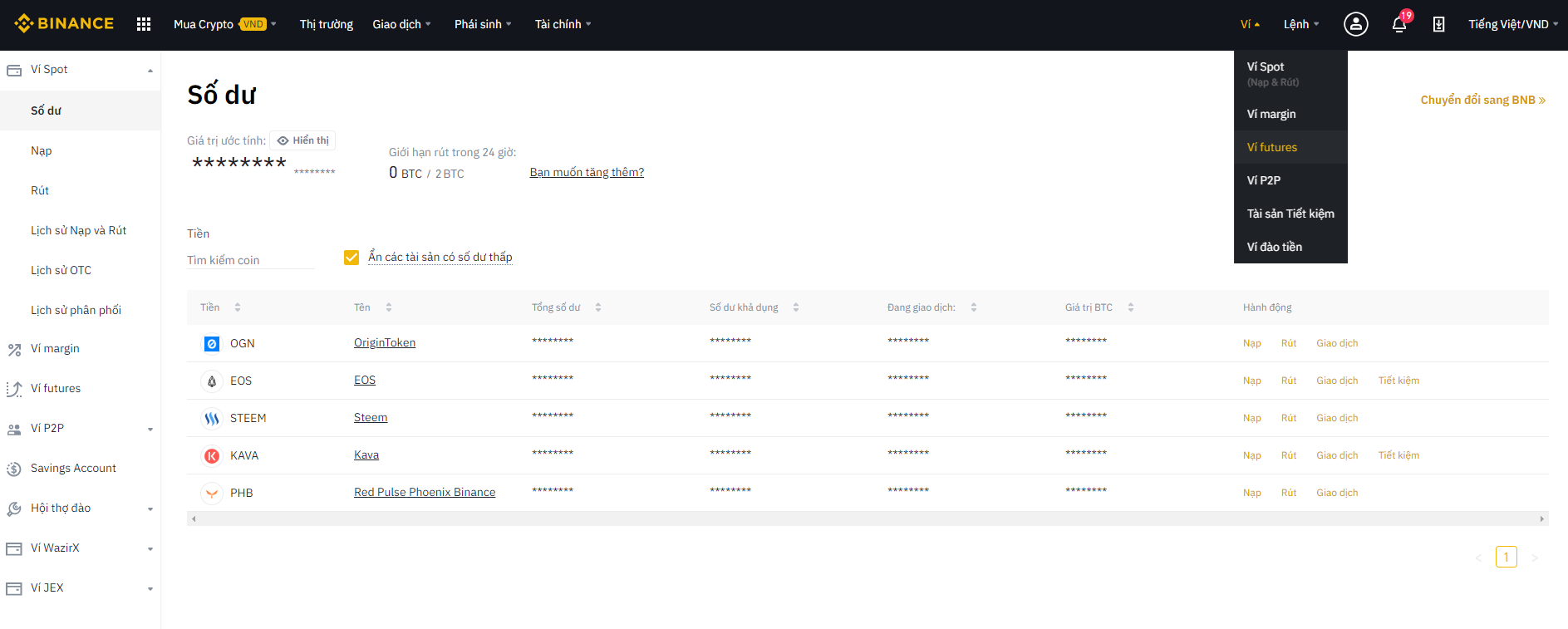Click Giao dịch for the STEEM row

(1337, 418)
